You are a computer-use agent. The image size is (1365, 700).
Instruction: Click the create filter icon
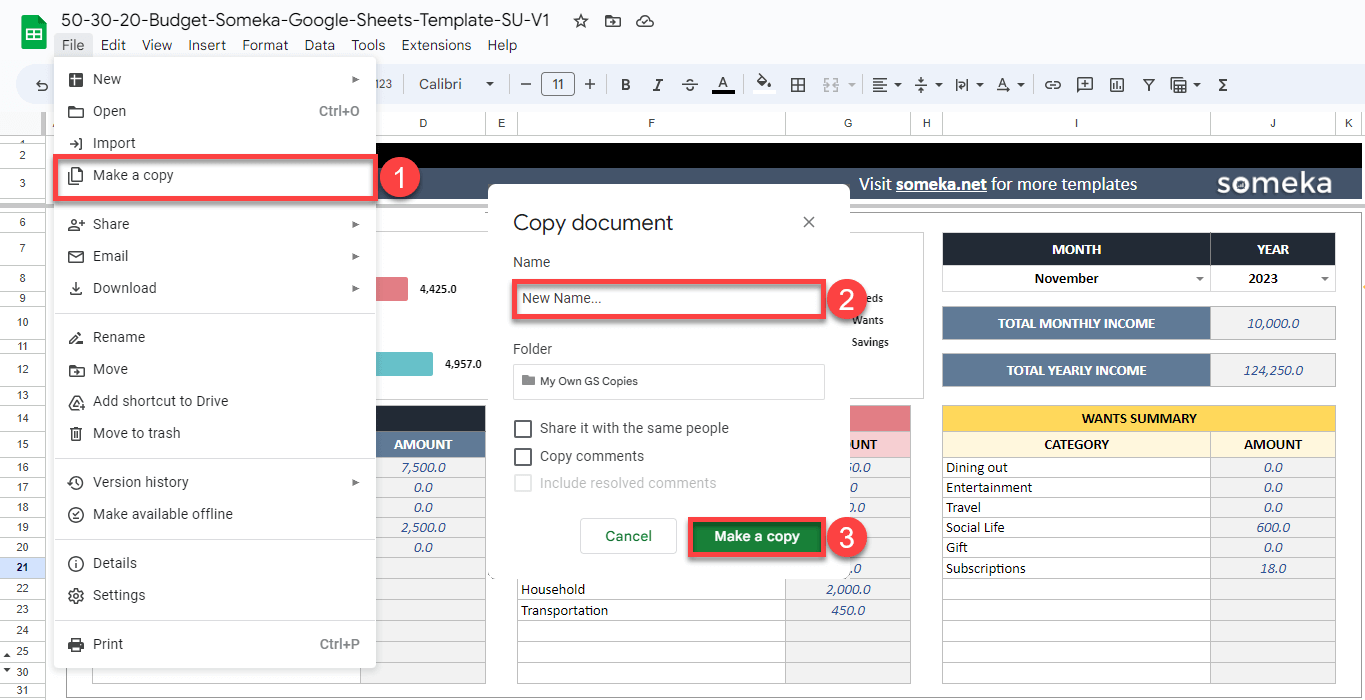click(x=1149, y=85)
